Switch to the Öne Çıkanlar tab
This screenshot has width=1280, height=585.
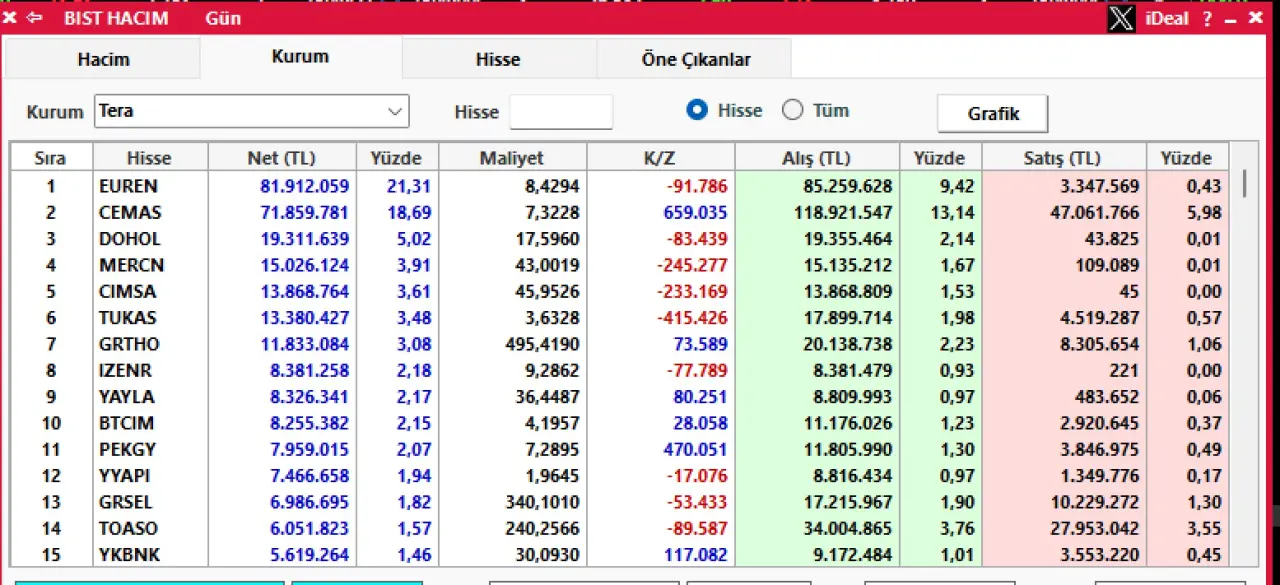pyautogui.click(x=695, y=59)
